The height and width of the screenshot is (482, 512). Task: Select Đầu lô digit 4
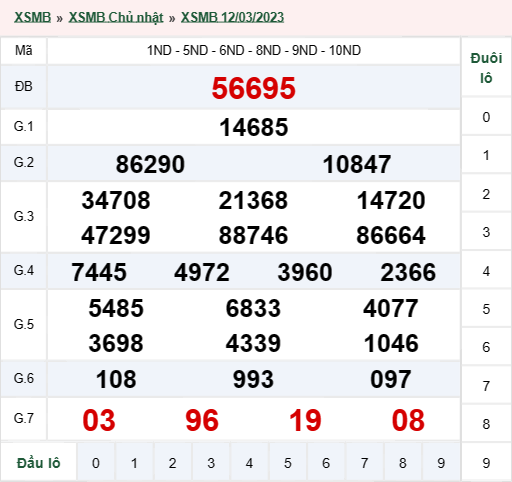click(249, 463)
